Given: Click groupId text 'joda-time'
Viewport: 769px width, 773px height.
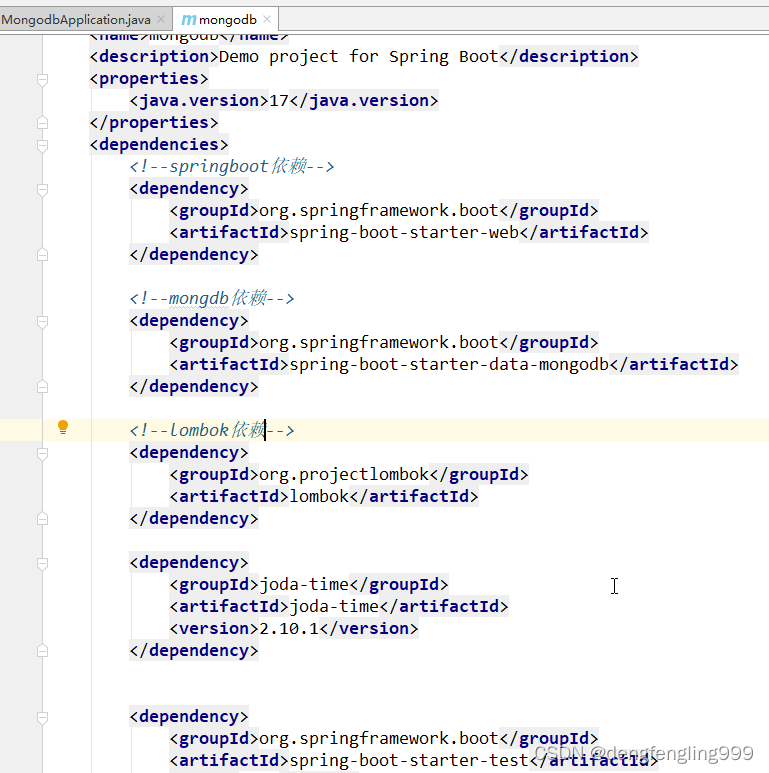Looking at the screenshot, I should [304, 585].
